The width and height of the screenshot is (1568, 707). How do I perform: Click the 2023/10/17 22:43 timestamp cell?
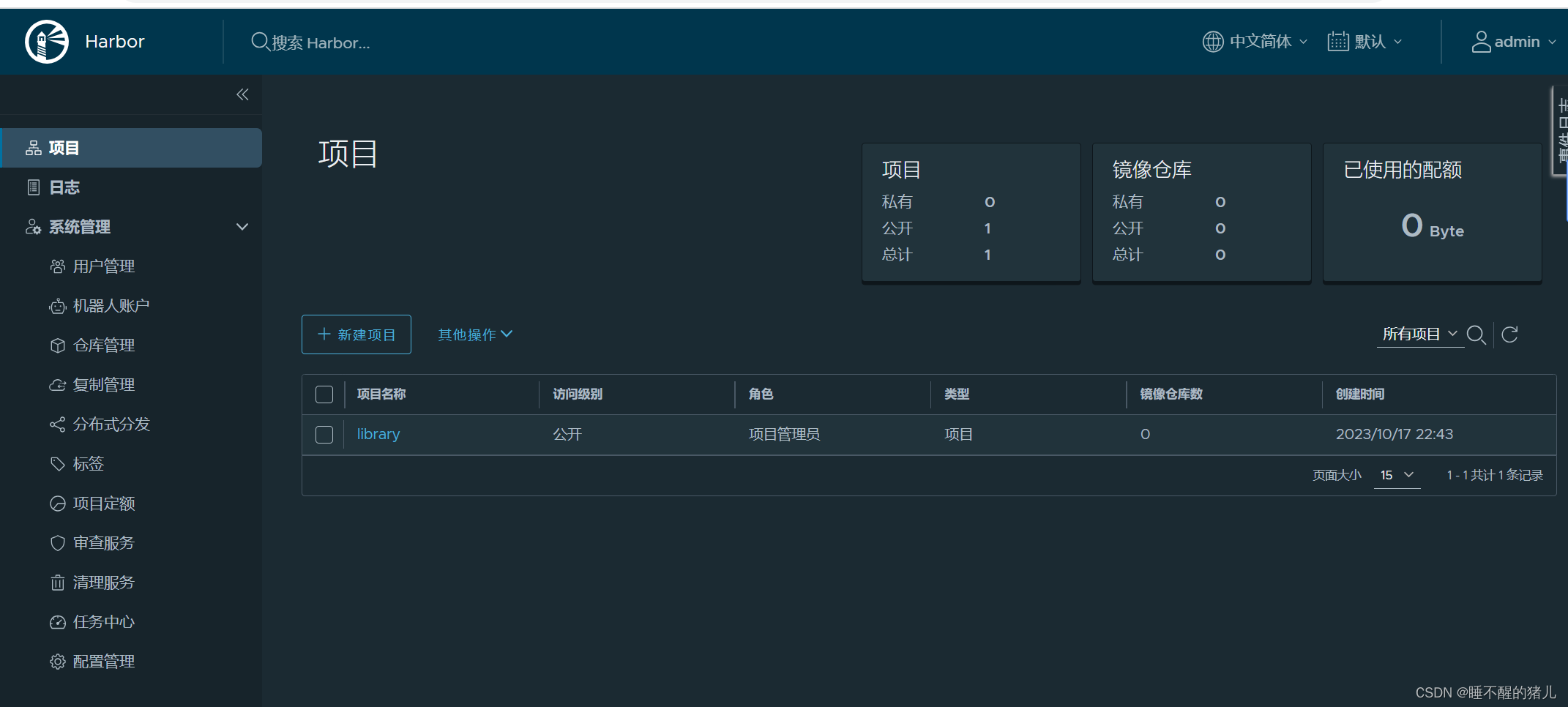pos(1395,434)
